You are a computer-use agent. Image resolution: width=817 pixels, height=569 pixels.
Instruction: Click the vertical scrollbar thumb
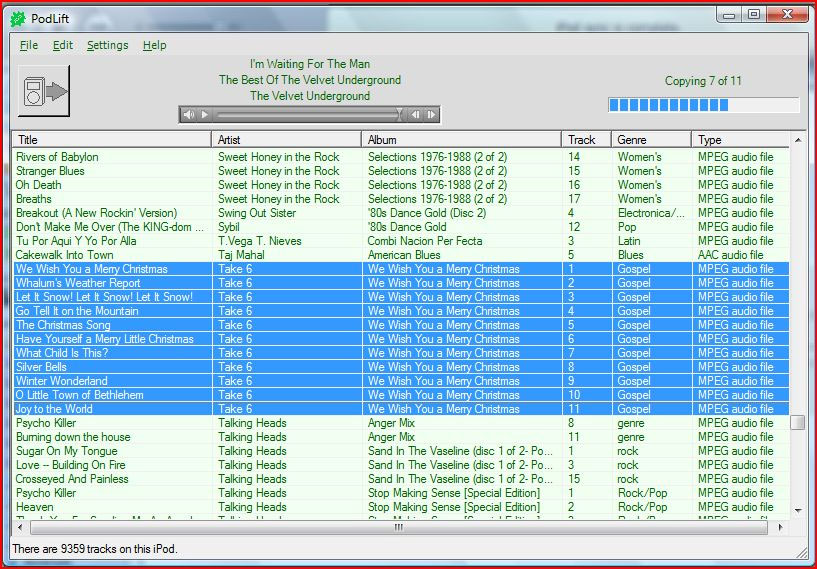798,422
